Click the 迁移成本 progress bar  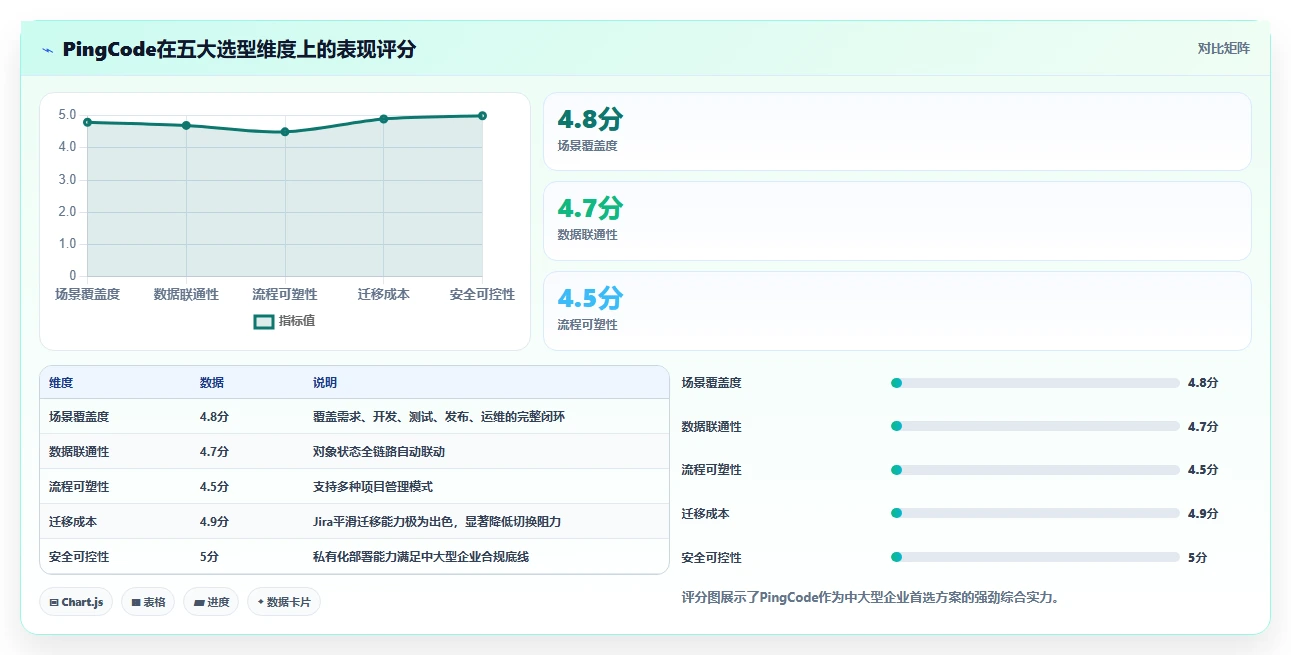[1035, 513]
